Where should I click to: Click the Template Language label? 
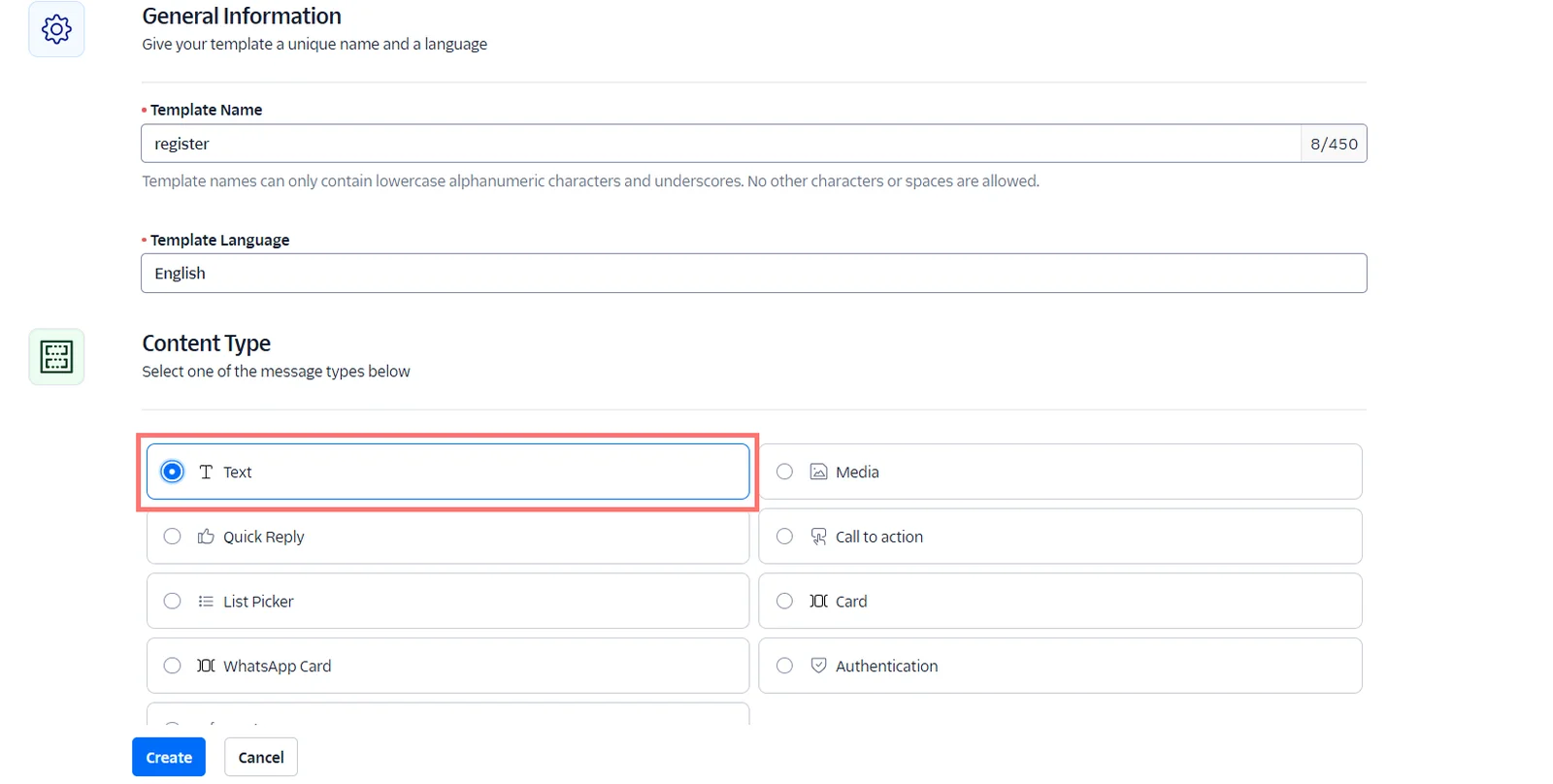point(219,240)
